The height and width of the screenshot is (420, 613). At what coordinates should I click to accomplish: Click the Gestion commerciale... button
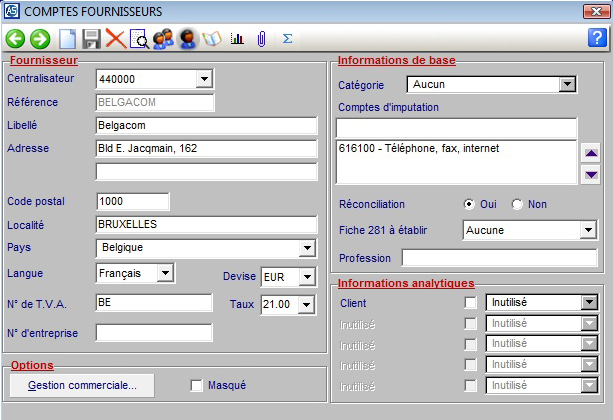pyautogui.click(x=82, y=386)
